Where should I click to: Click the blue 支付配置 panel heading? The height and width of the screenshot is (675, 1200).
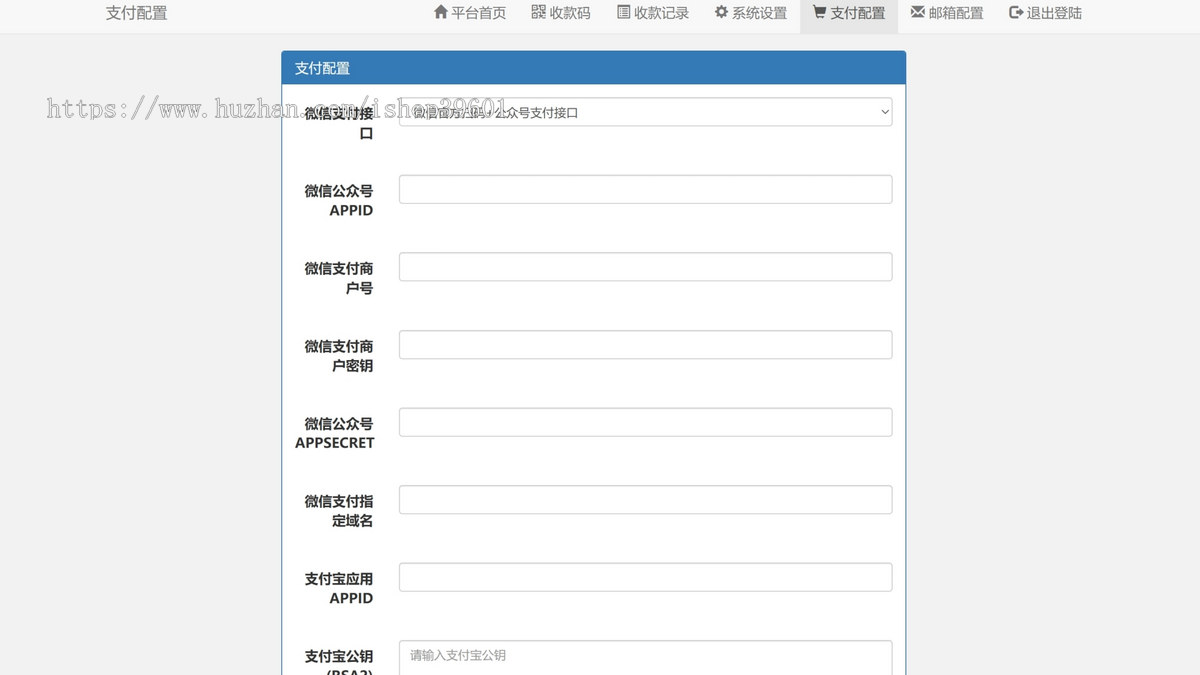tap(594, 68)
